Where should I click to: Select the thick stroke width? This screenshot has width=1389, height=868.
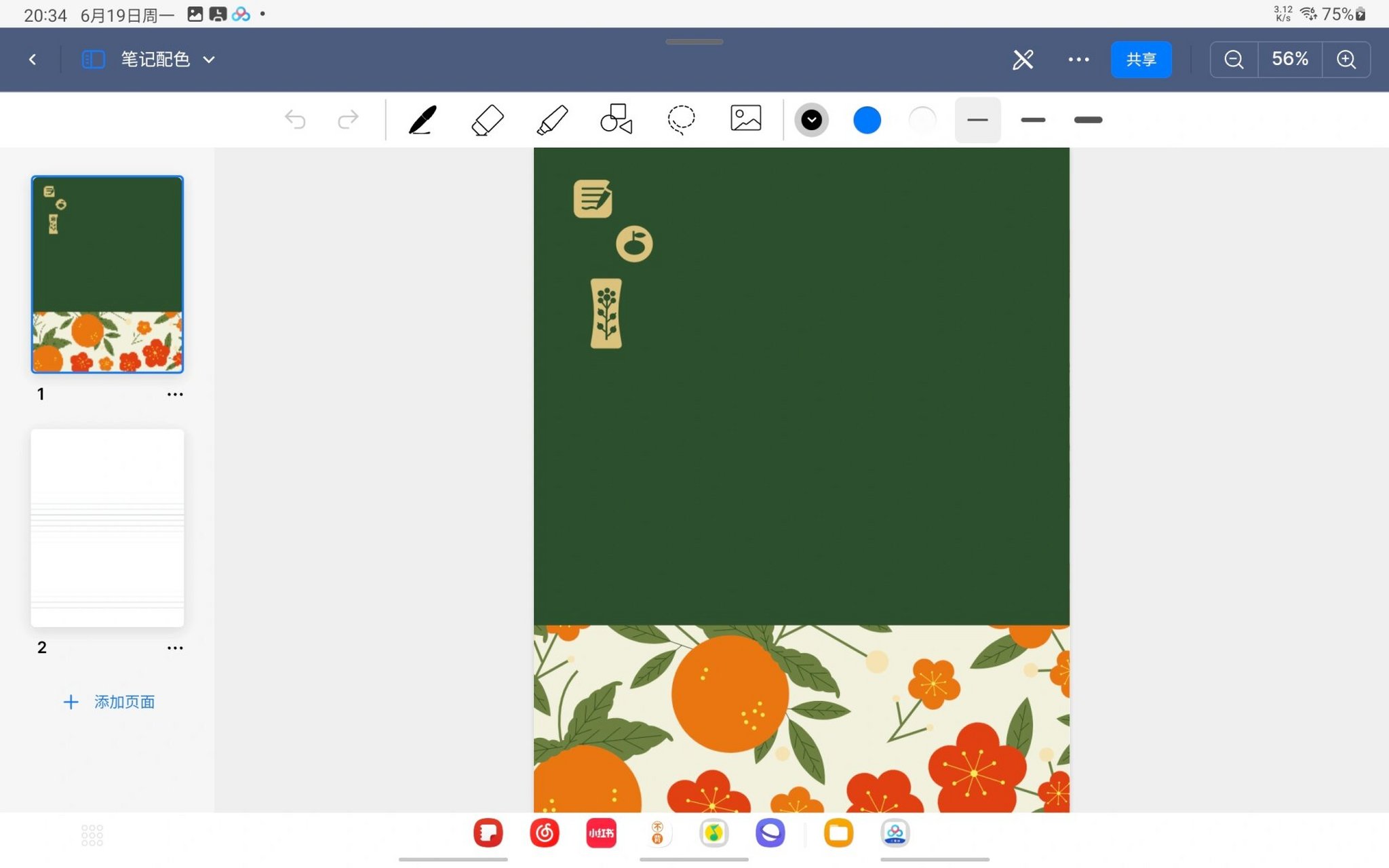coord(1088,120)
